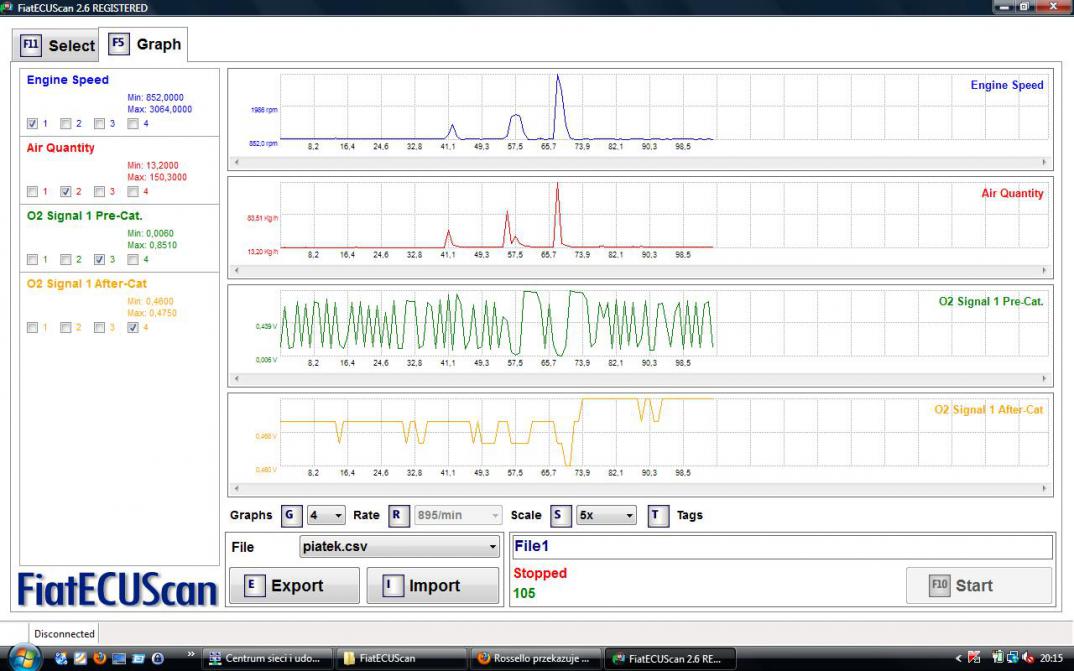Image resolution: width=1074 pixels, height=671 pixels.
Task: Click the Engine Speed graph horizontal scrollbar
Action: [x=640, y=161]
